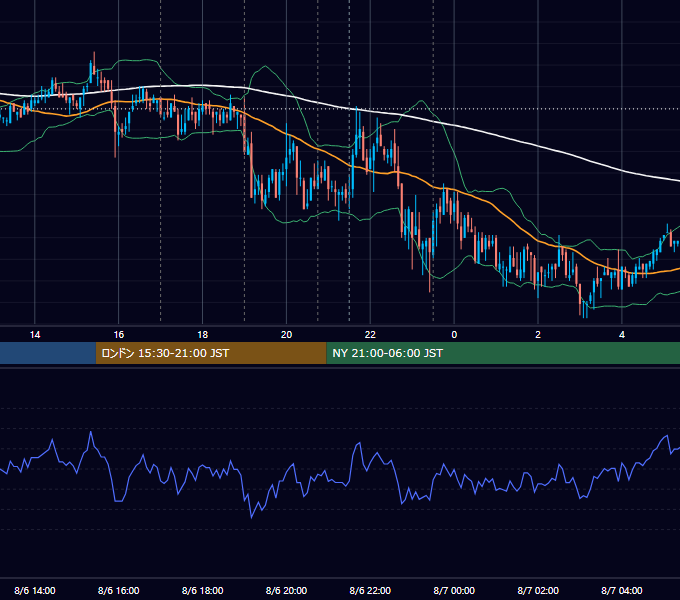
Task: Click the hour label 20 on the time axis
Action: click(x=286, y=335)
